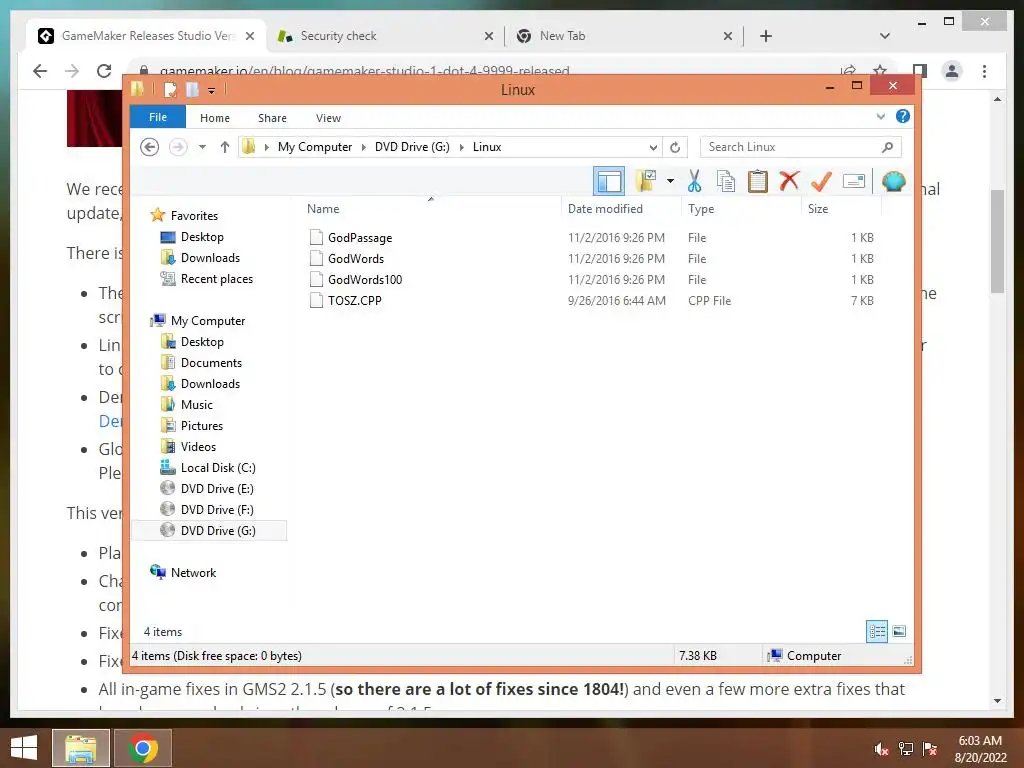Image resolution: width=1024 pixels, height=768 pixels.
Task: Open Chrome three-dot menu
Action: (984, 71)
